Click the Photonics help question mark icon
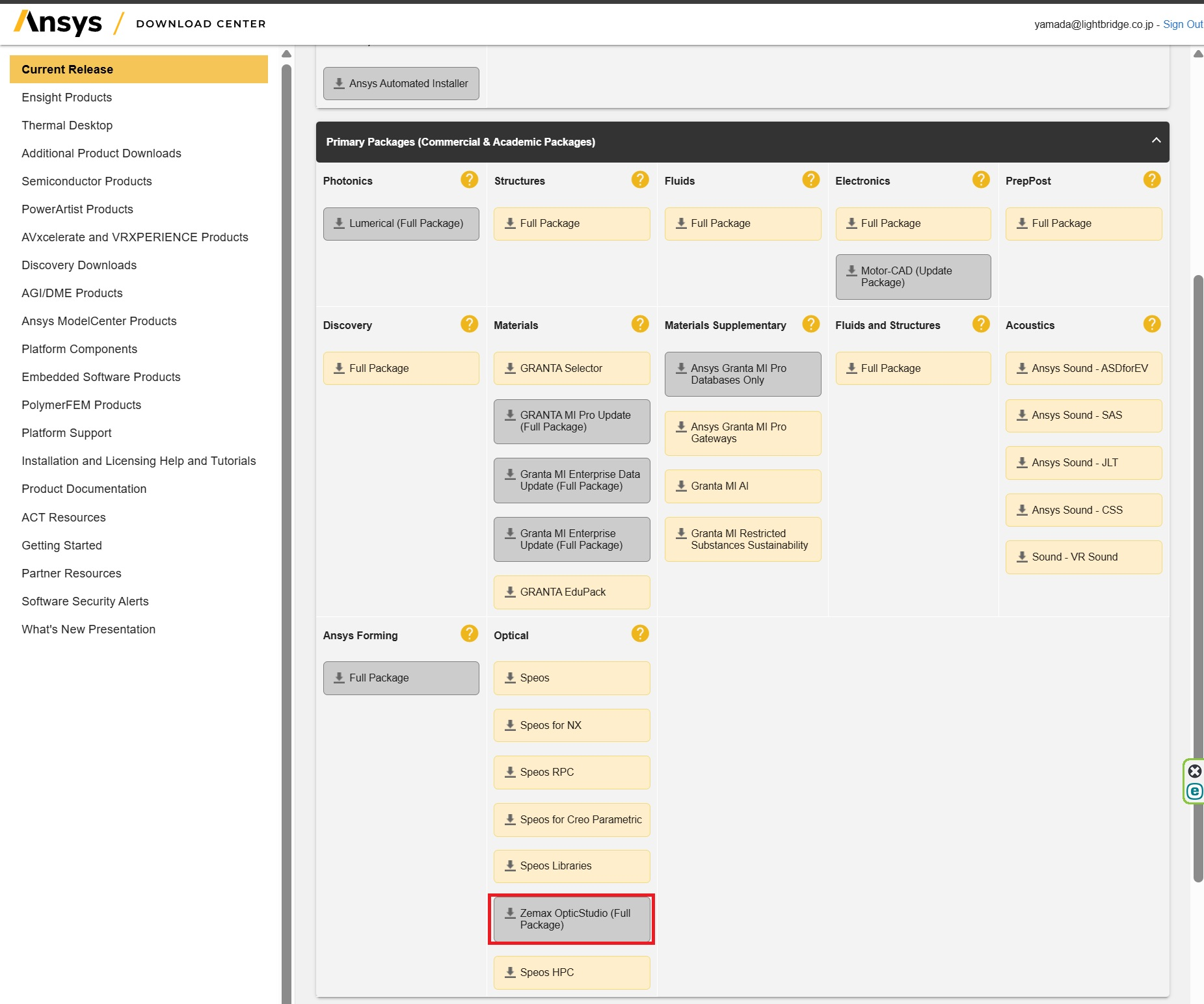1204x1004 pixels. [469, 180]
